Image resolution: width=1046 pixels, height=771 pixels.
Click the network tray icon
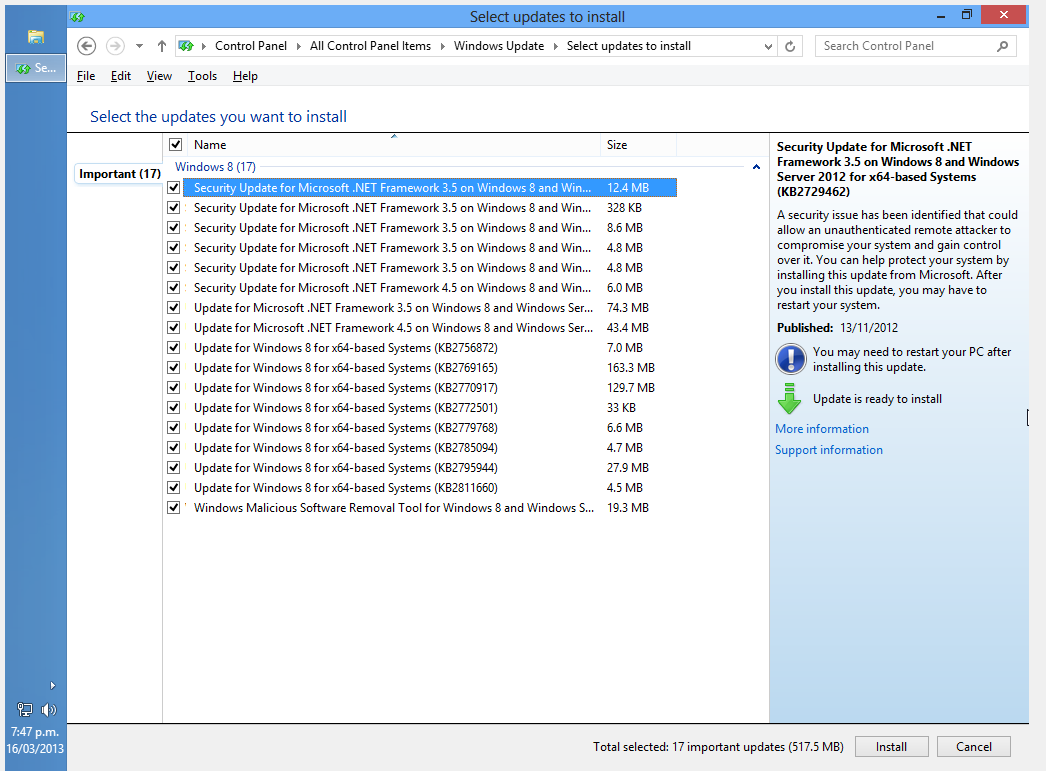tap(25, 710)
